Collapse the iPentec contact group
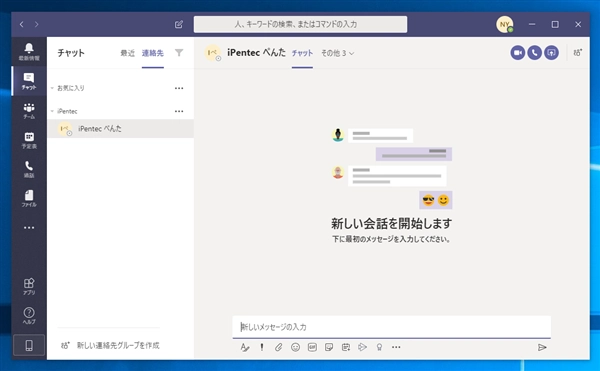The image size is (600, 371). 52,111
